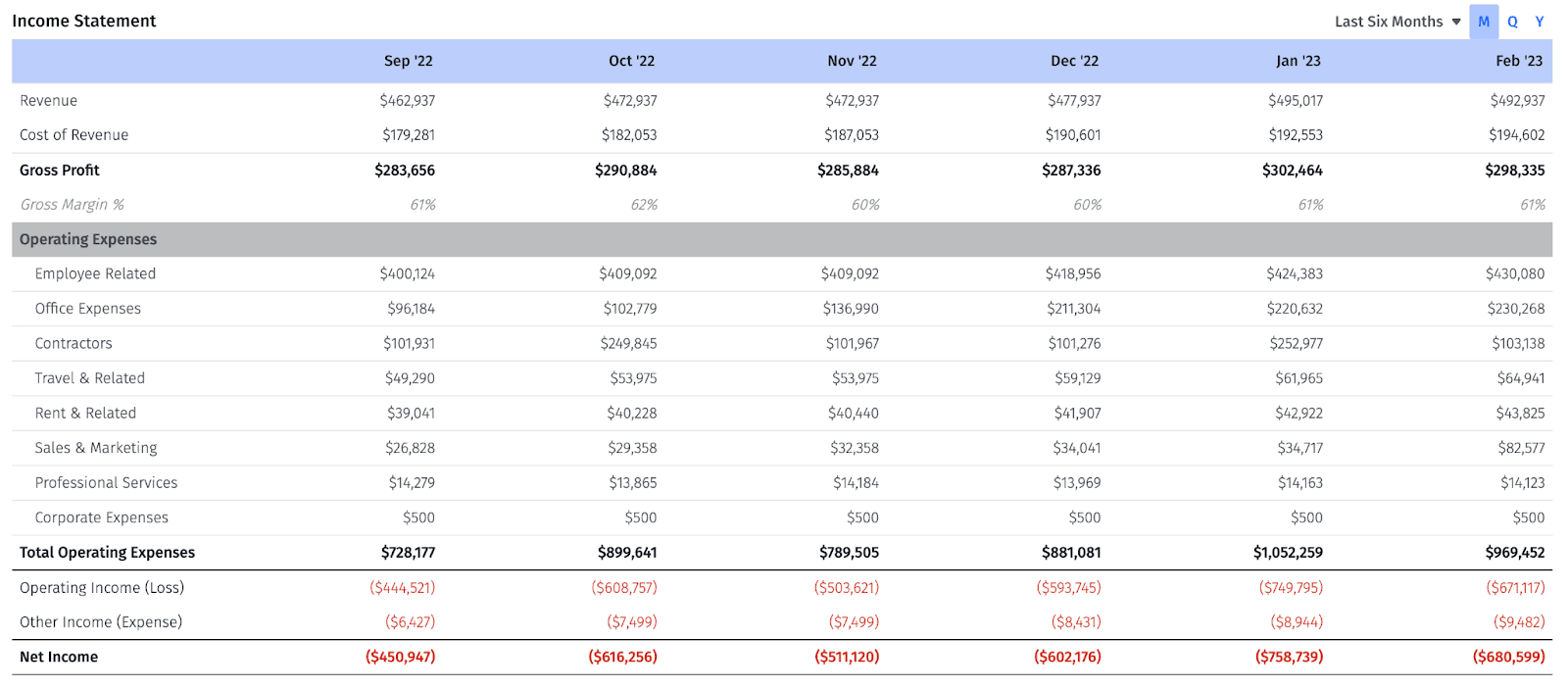Switch to Yearly view (Y)
This screenshot has height=688, width=1568.
click(1540, 22)
